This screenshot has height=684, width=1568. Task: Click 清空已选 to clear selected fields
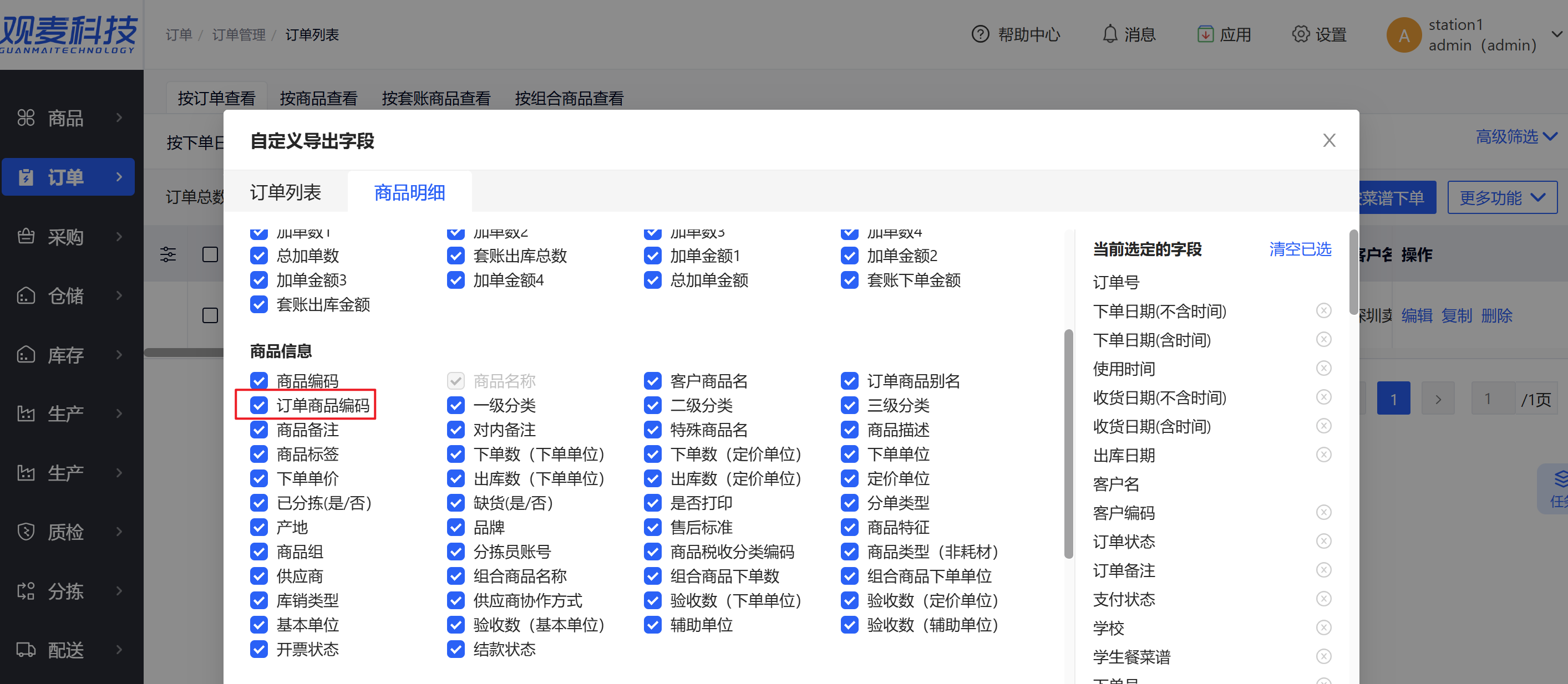(x=1300, y=249)
